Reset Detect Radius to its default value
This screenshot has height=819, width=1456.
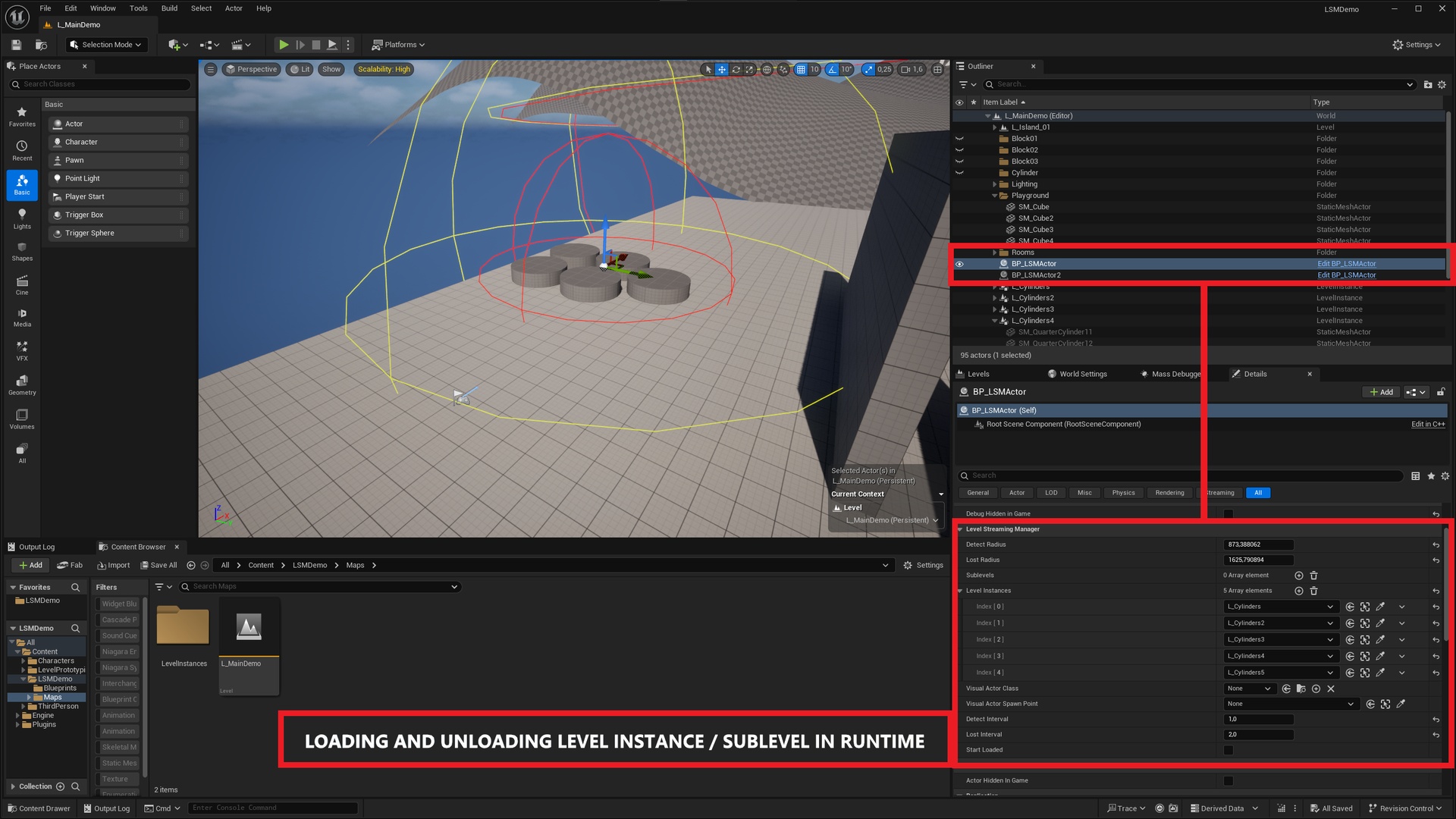(x=1436, y=544)
